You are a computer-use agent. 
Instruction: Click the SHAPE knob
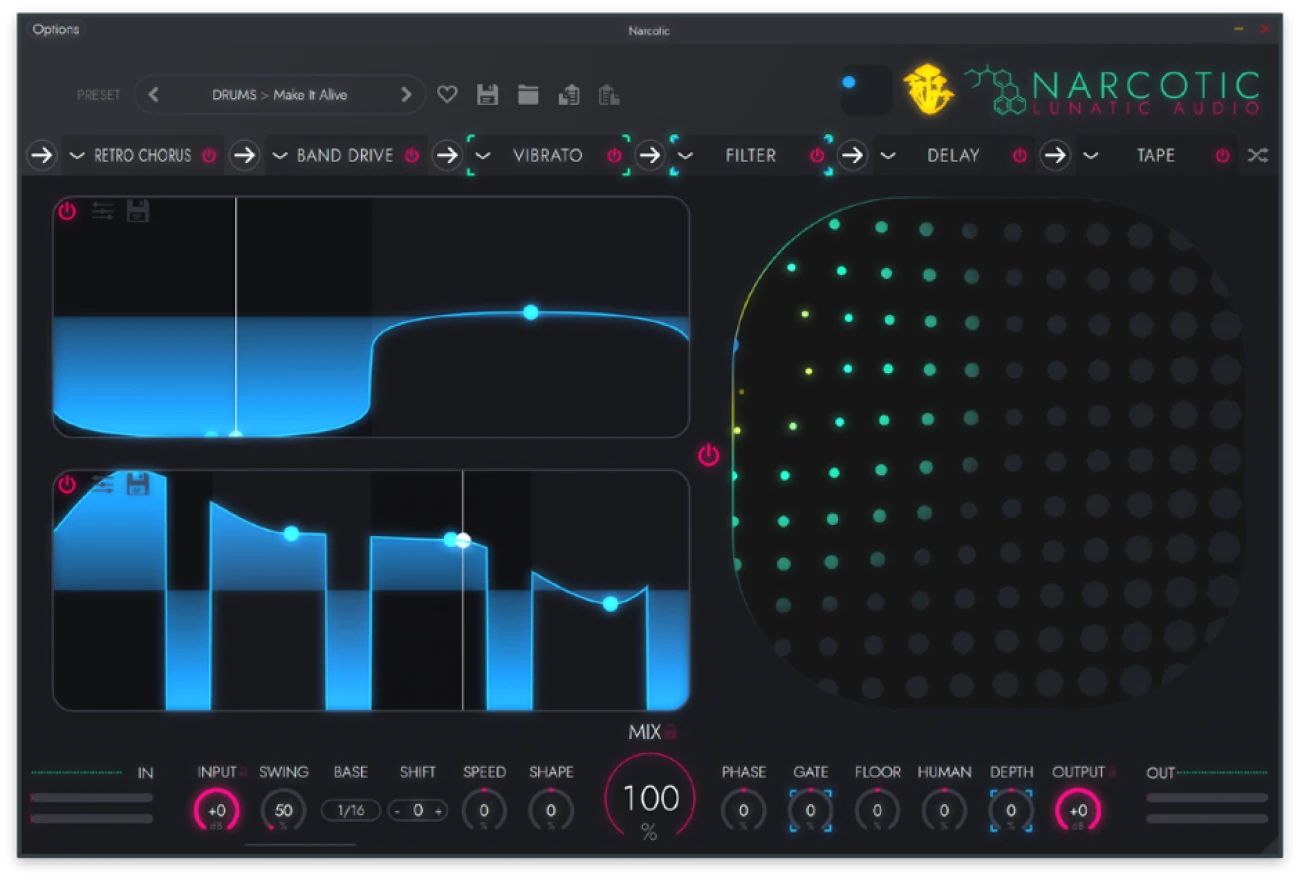pos(551,811)
